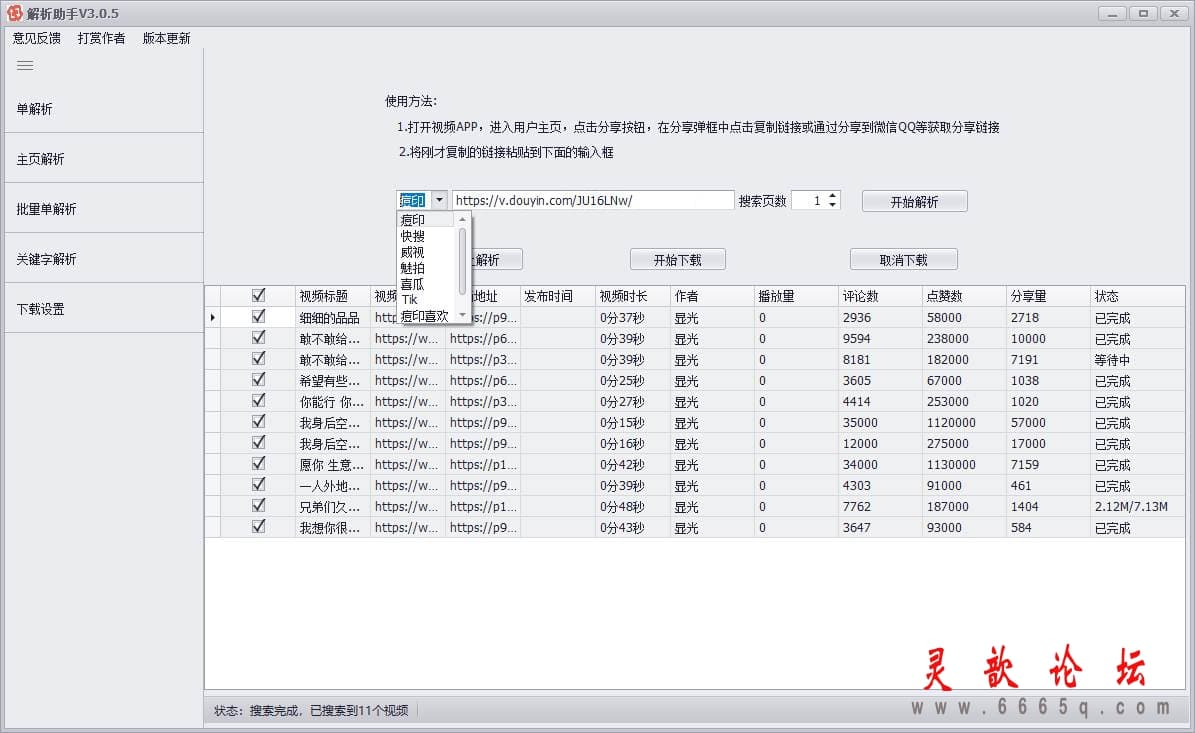The height and width of the screenshot is (733, 1195).
Task: Click the dropdown list scrollbar thumb
Action: pos(462,261)
